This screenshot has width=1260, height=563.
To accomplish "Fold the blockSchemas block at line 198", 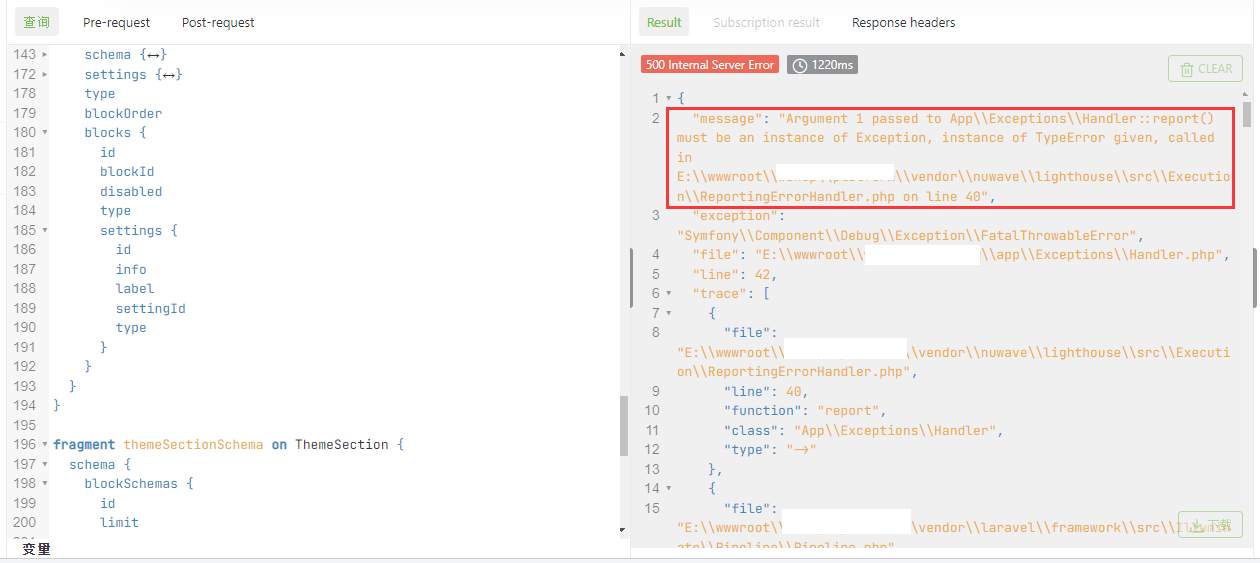I will [44, 484].
